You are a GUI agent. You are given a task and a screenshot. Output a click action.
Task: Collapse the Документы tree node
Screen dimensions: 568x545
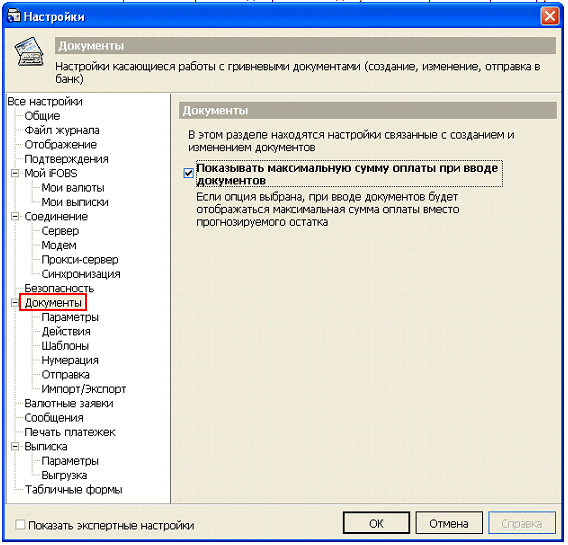[x=15, y=302]
